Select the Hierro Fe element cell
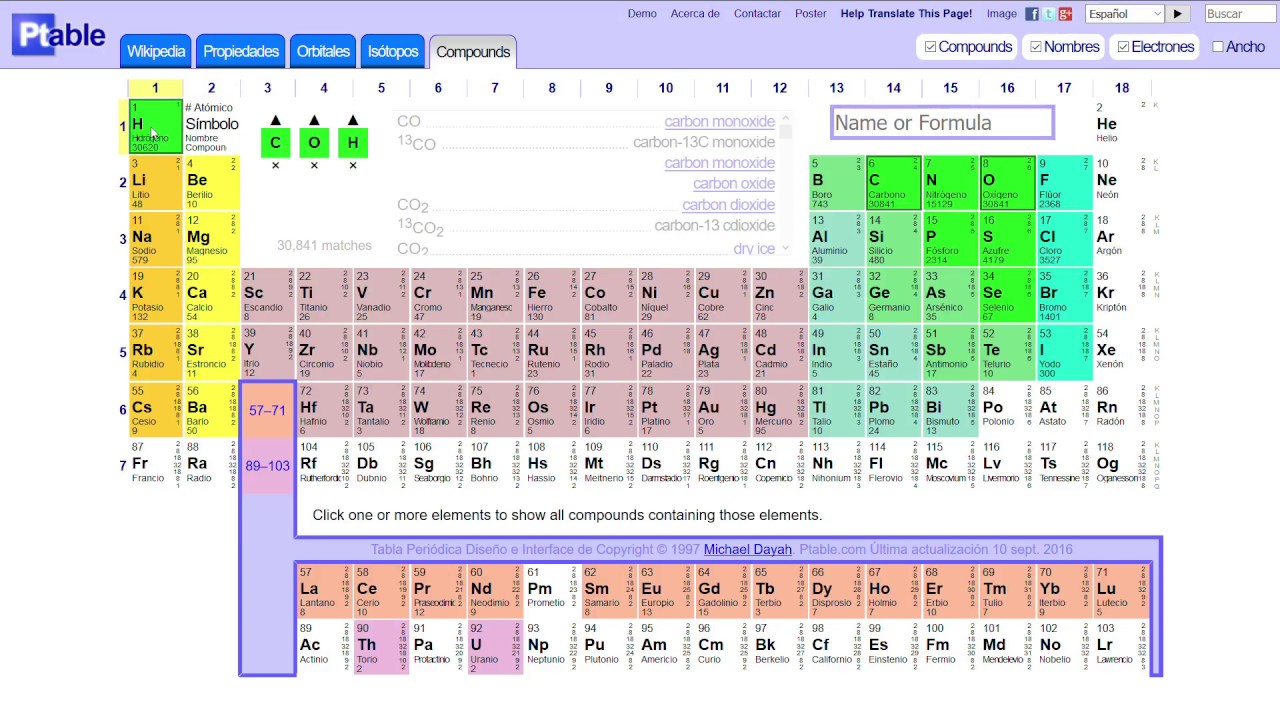Viewport: 1280px width, 720px height. pos(552,296)
